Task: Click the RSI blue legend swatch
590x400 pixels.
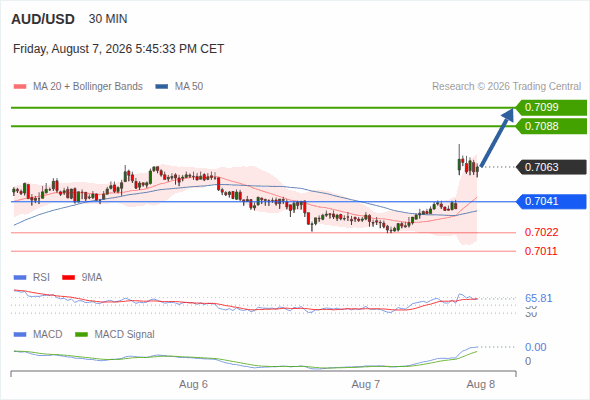Action: pyautogui.click(x=20, y=278)
